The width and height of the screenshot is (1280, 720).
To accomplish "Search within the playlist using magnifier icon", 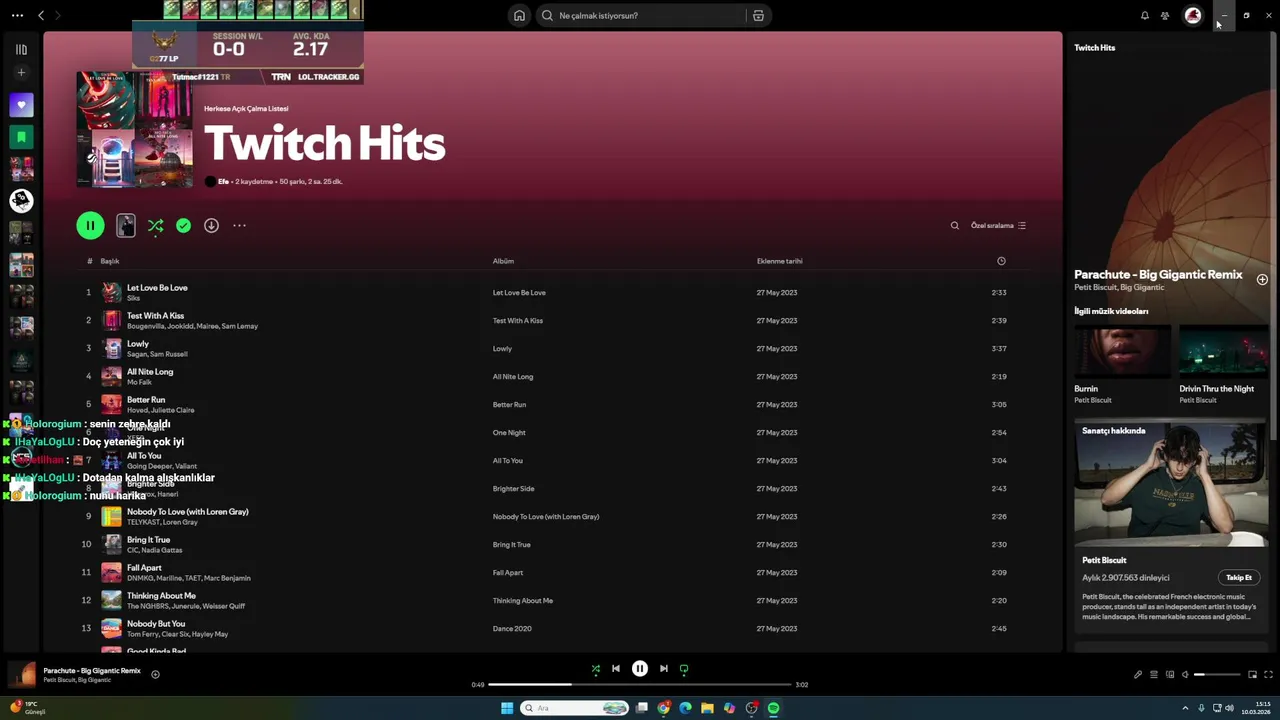I will [954, 226].
